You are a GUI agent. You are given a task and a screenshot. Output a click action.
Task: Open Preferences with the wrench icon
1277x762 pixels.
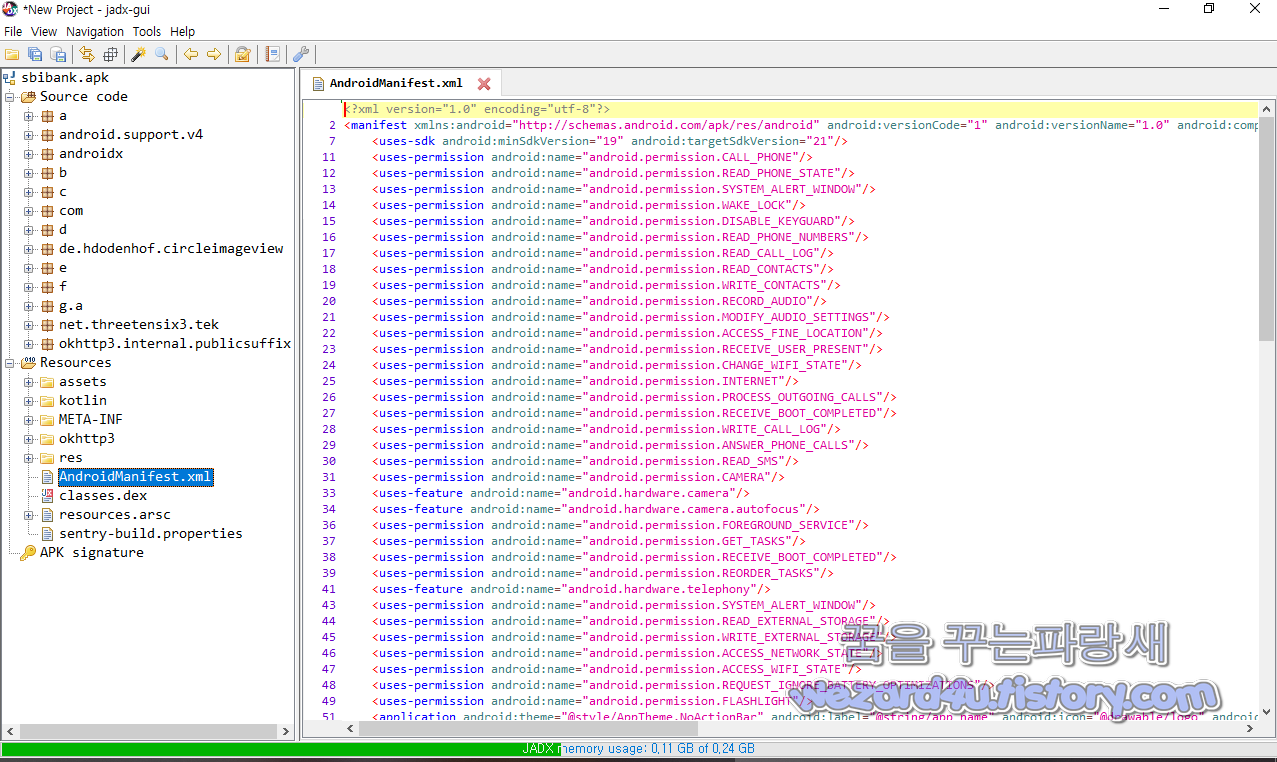coord(300,54)
